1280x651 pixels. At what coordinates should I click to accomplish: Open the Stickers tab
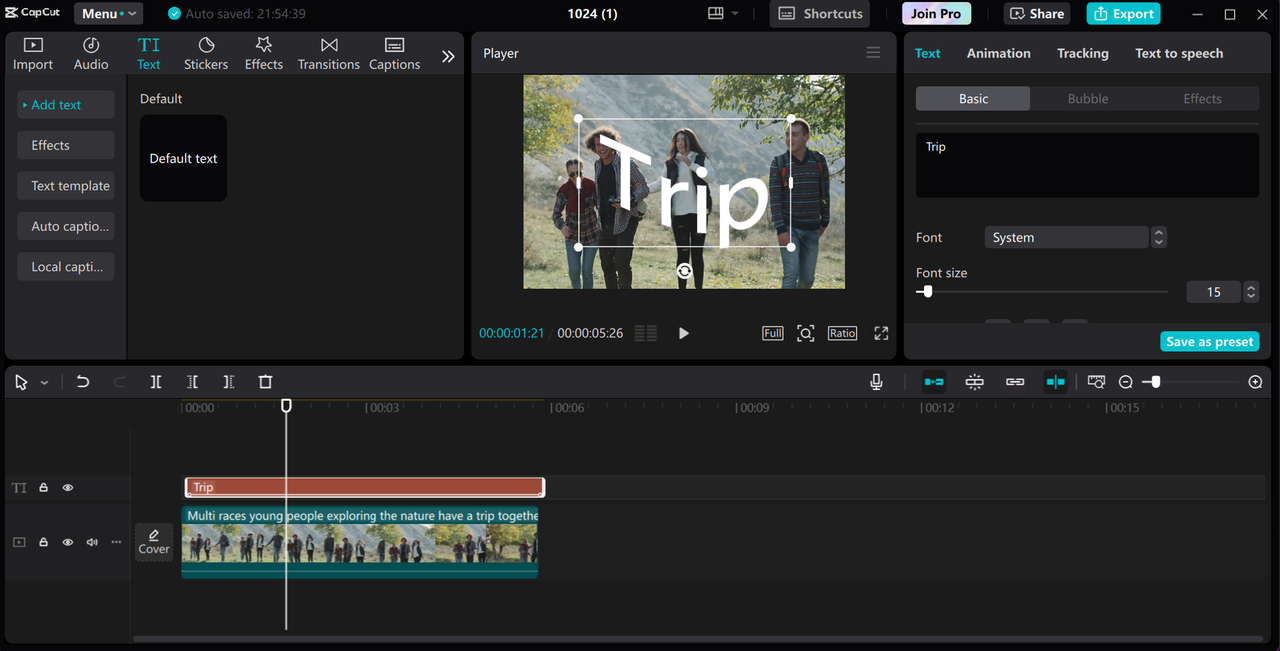206,54
